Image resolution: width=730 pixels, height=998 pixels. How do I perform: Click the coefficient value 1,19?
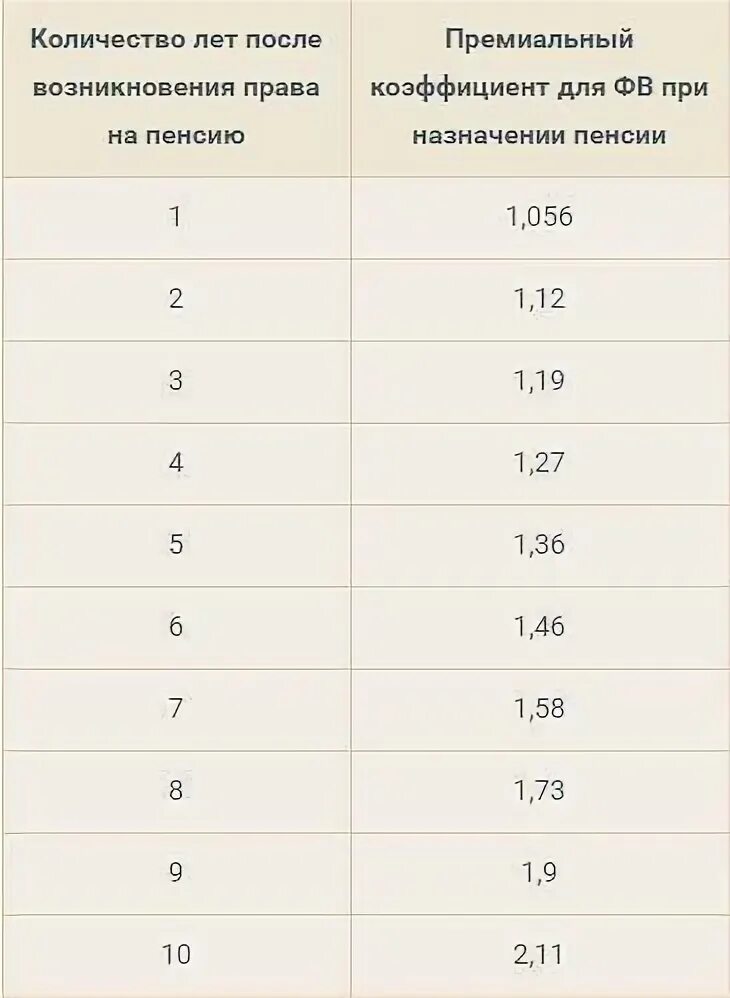(x=540, y=381)
